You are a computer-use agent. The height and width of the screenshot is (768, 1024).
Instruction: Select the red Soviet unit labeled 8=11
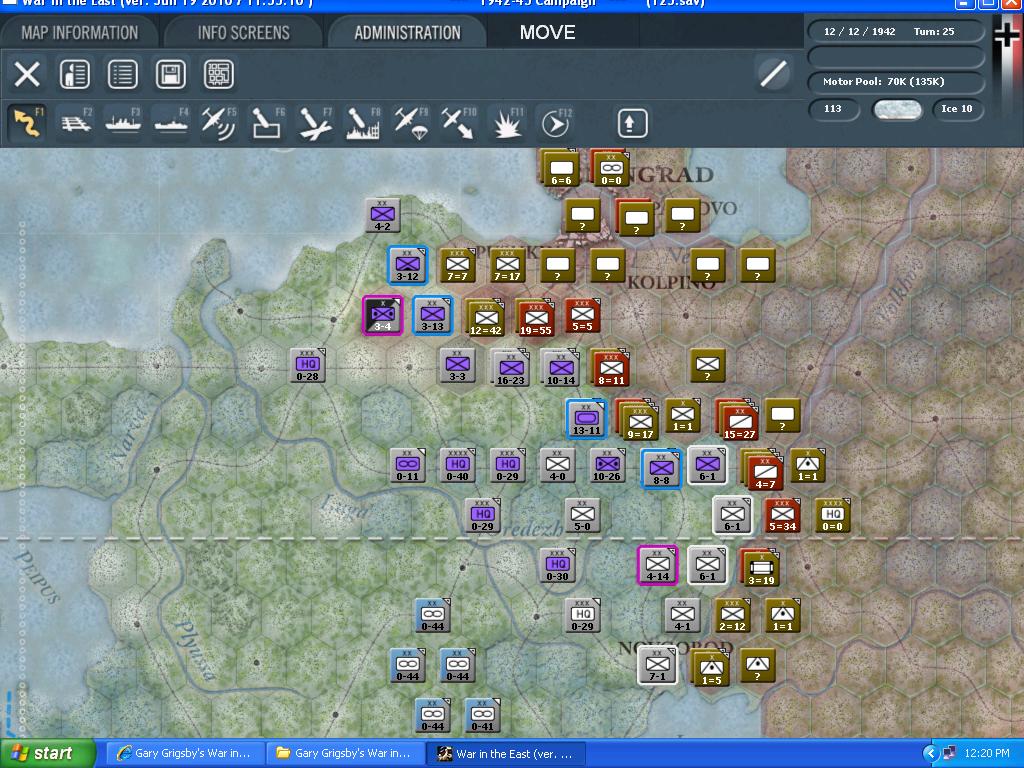611,368
